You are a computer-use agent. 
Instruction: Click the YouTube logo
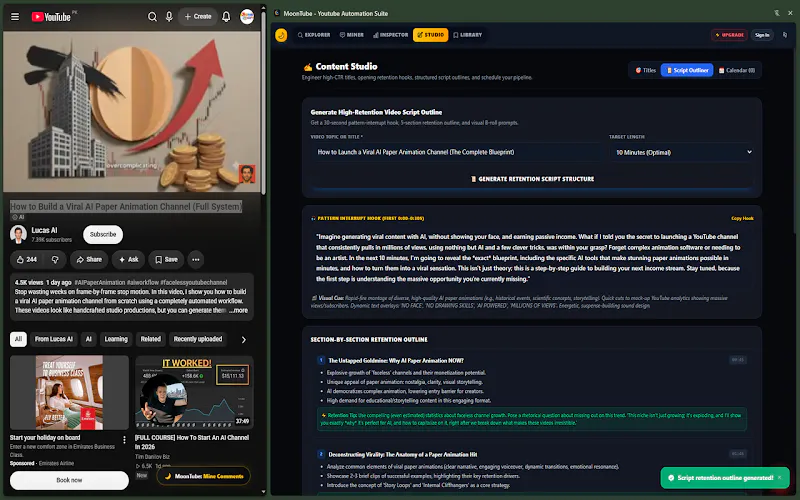[51, 17]
